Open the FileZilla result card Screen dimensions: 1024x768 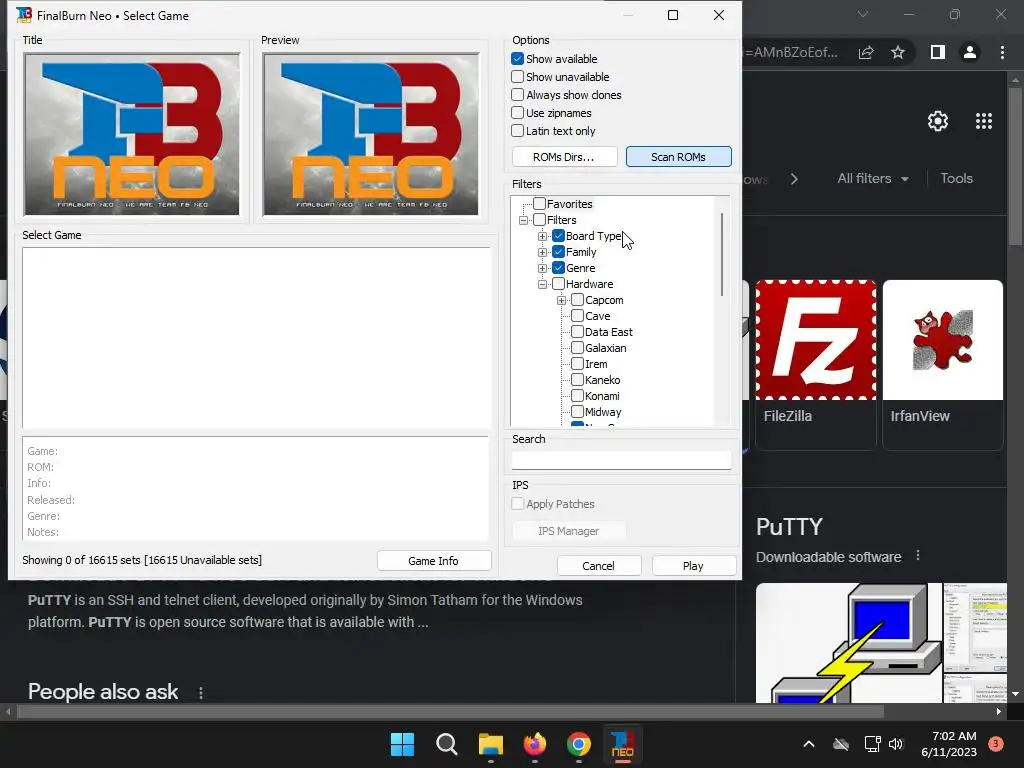(816, 364)
